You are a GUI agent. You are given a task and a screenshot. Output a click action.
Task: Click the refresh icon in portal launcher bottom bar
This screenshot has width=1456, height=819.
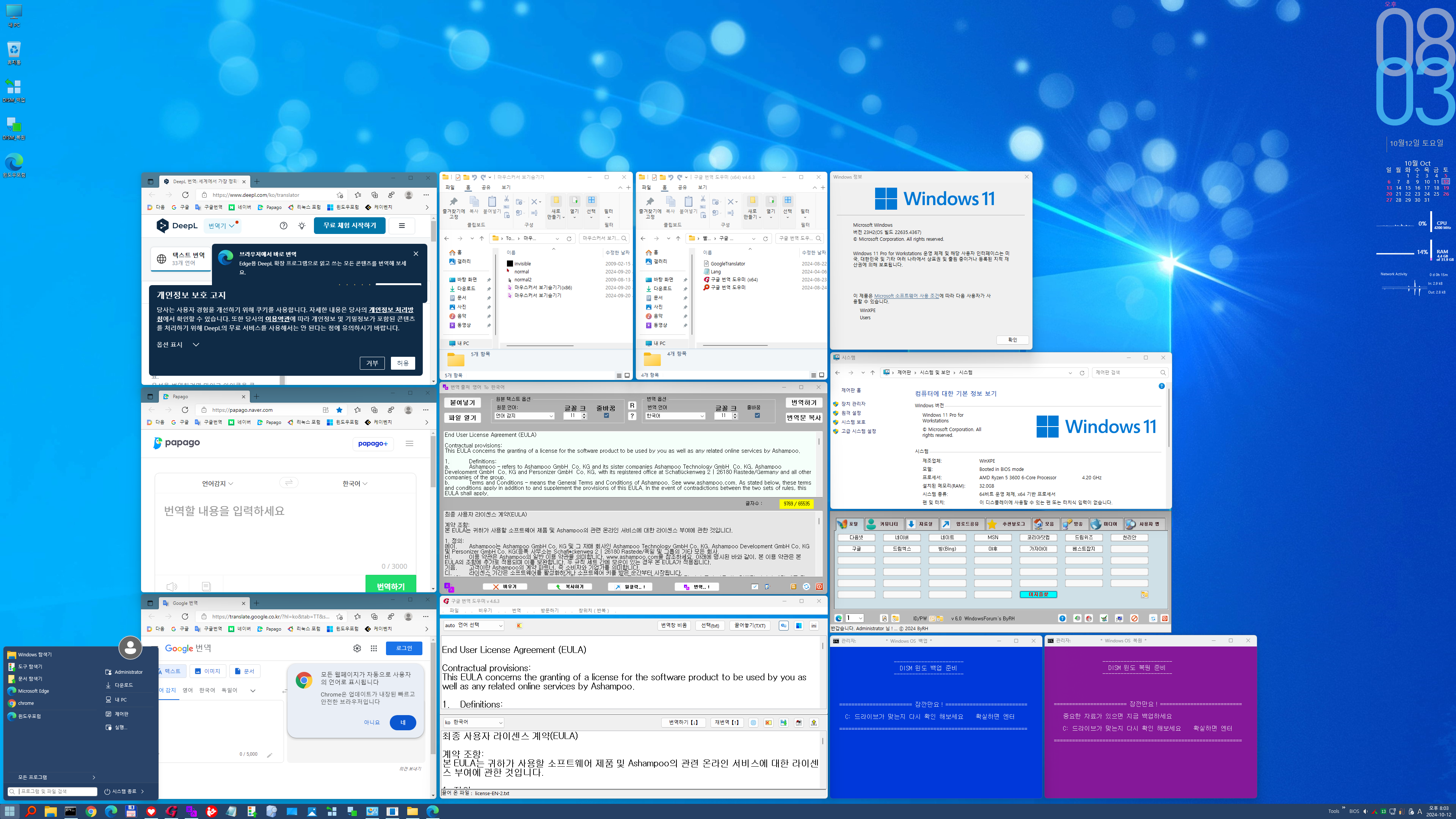coord(1153,618)
